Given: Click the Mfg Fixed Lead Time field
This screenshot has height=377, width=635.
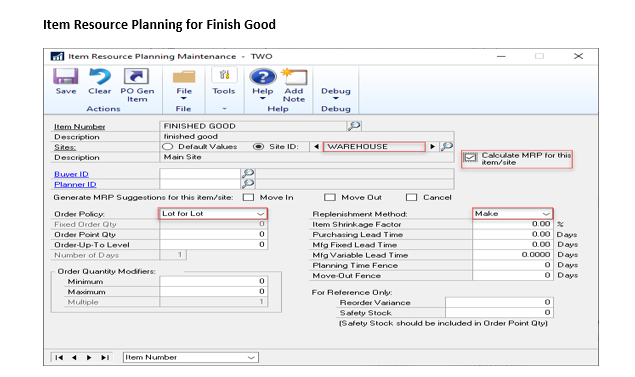Looking at the screenshot, I should (512, 245).
